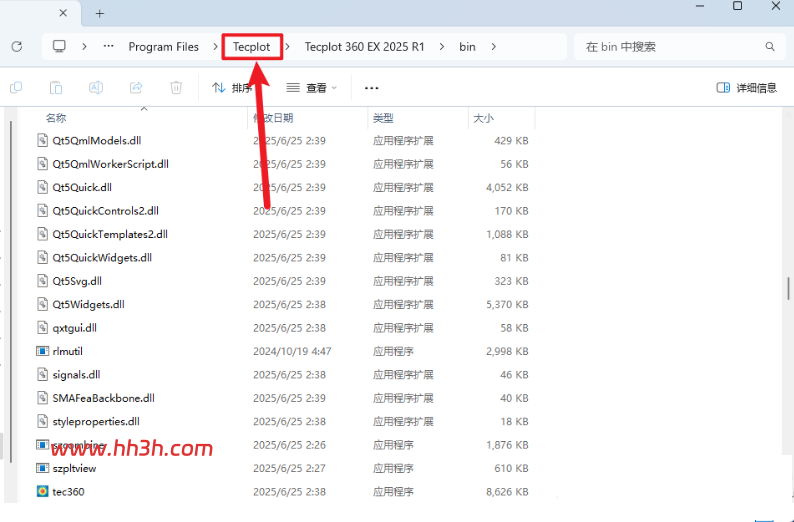Click the 8,626 KB size cell
Viewport: 794px width, 522px height.
pyautogui.click(x=507, y=491)
